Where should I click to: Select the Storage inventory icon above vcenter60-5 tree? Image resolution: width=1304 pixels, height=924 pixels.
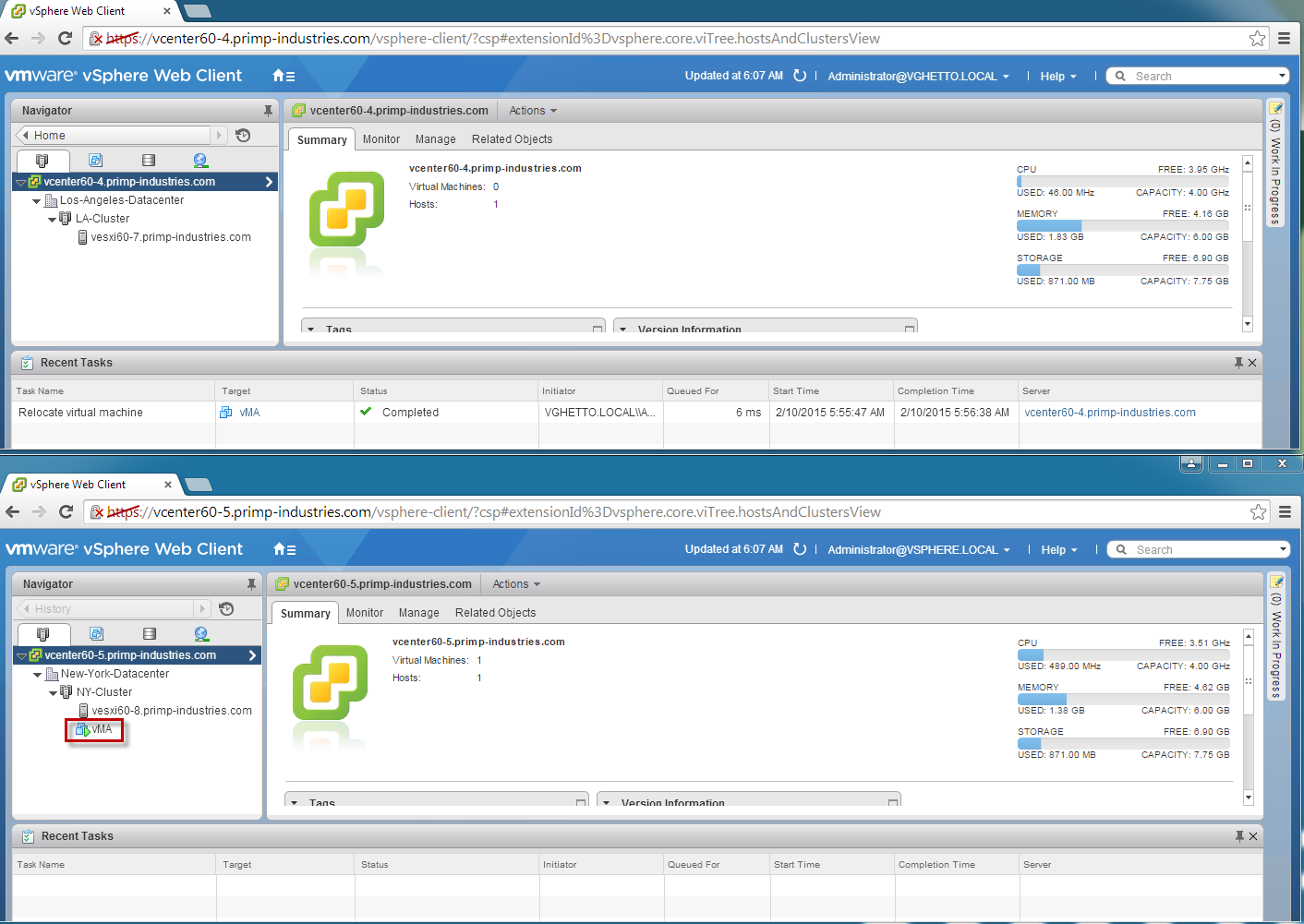coord(150,634)
